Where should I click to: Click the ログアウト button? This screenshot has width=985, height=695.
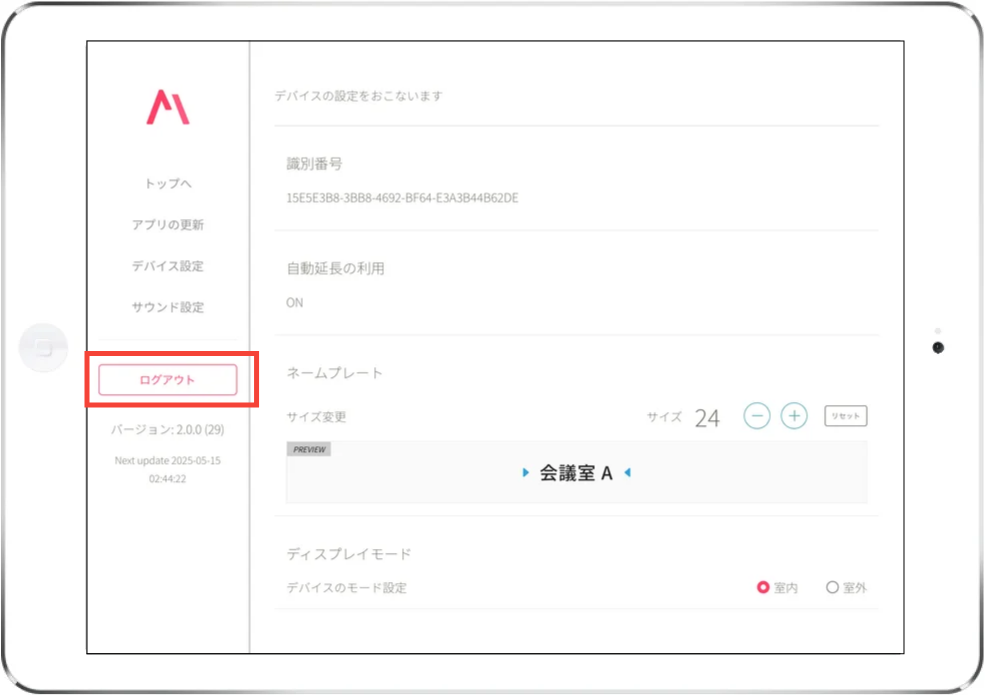[168, 380]
